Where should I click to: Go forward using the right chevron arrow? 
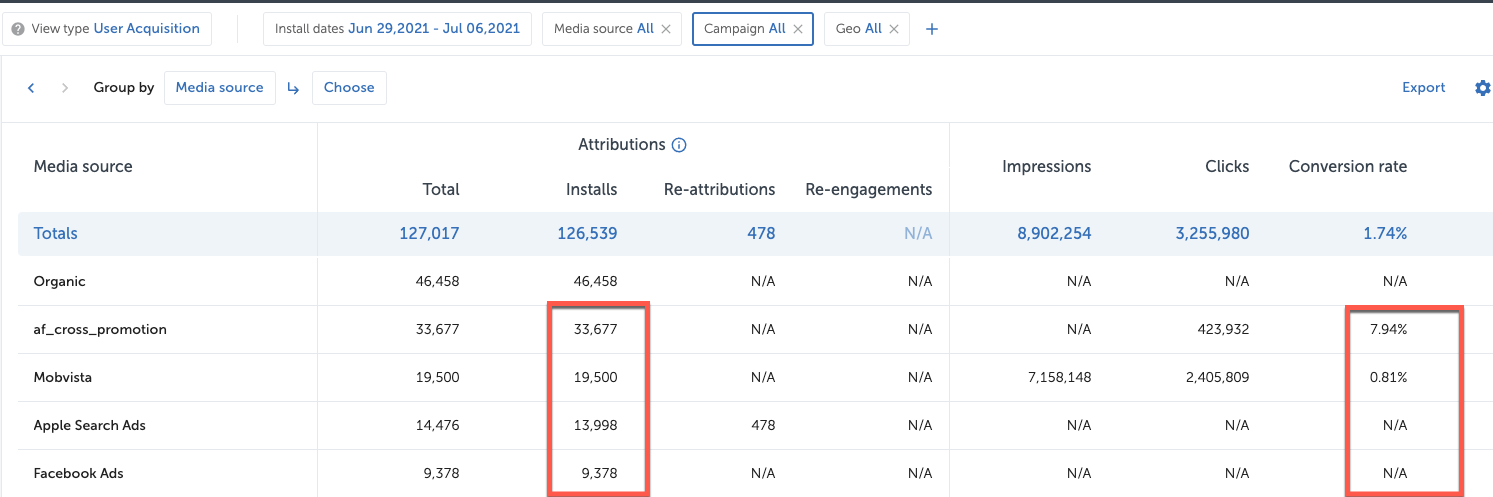65,88
